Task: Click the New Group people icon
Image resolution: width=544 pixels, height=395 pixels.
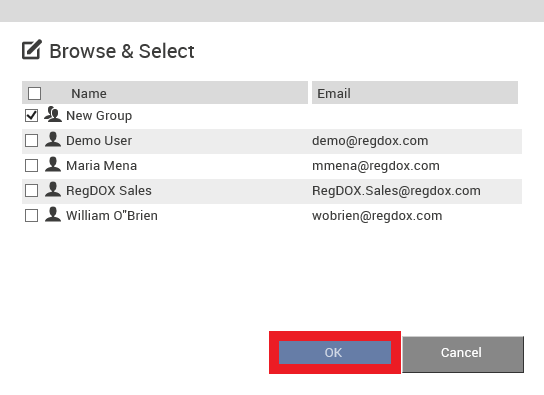Action: click(53, 114)
